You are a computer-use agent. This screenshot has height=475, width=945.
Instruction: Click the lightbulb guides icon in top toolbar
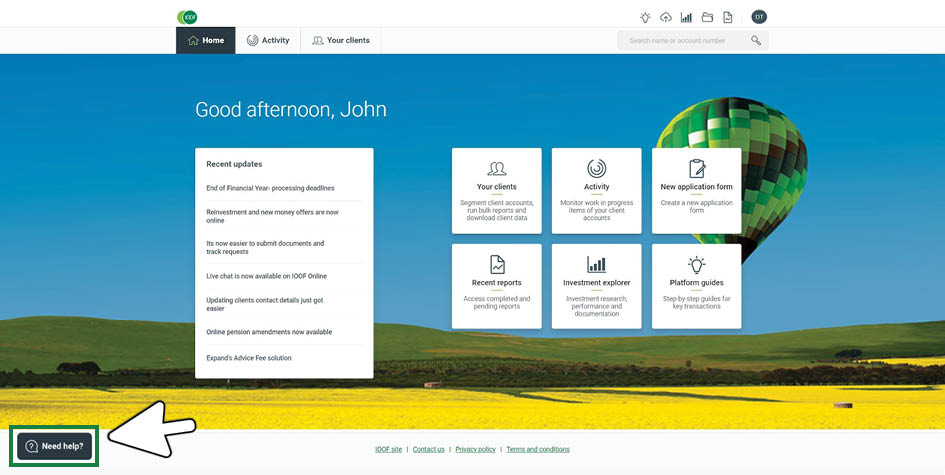tap(645, 17)
